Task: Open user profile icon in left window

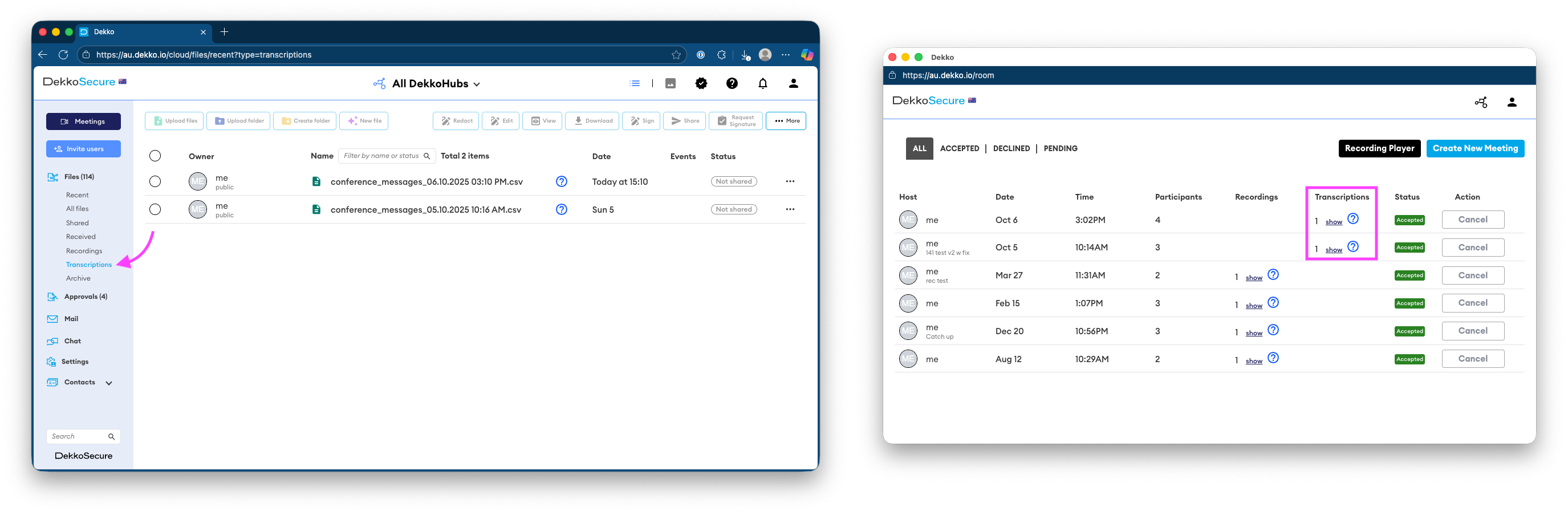Action: pyautogui.click(x=793, y=83)
